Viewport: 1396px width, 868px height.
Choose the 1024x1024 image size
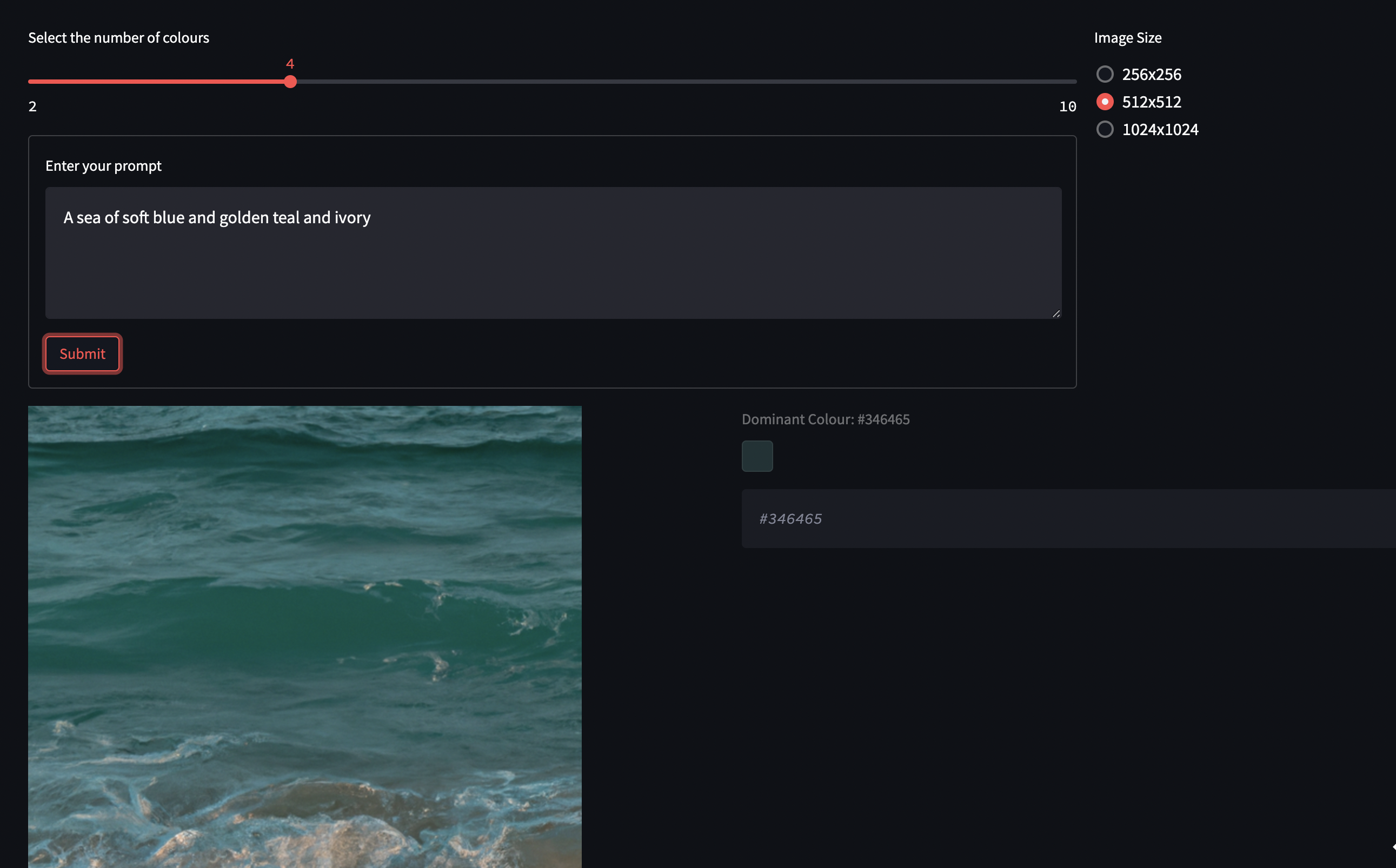coord(1105,130)
